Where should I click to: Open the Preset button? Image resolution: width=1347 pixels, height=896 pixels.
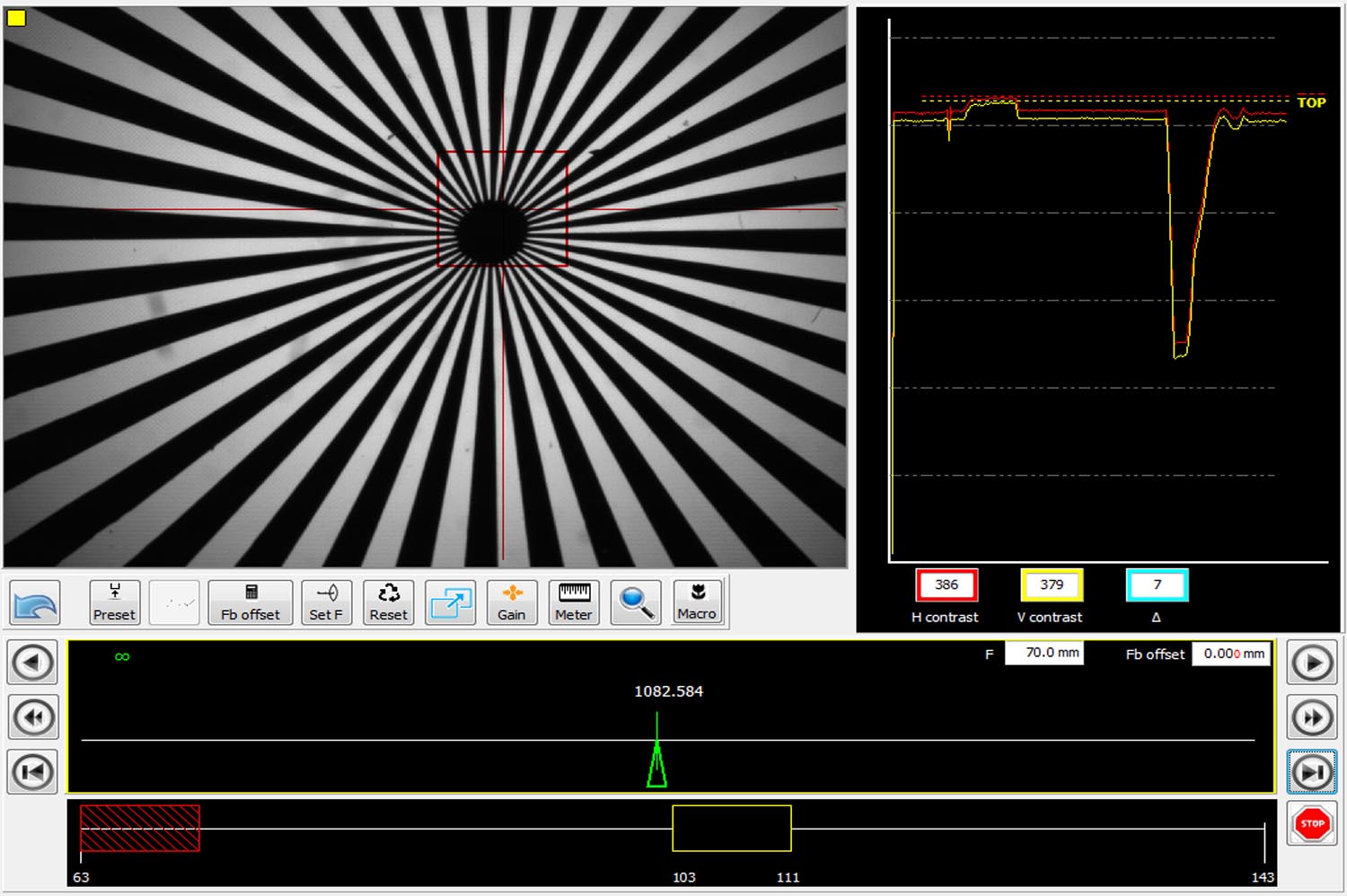click(114, 602)
